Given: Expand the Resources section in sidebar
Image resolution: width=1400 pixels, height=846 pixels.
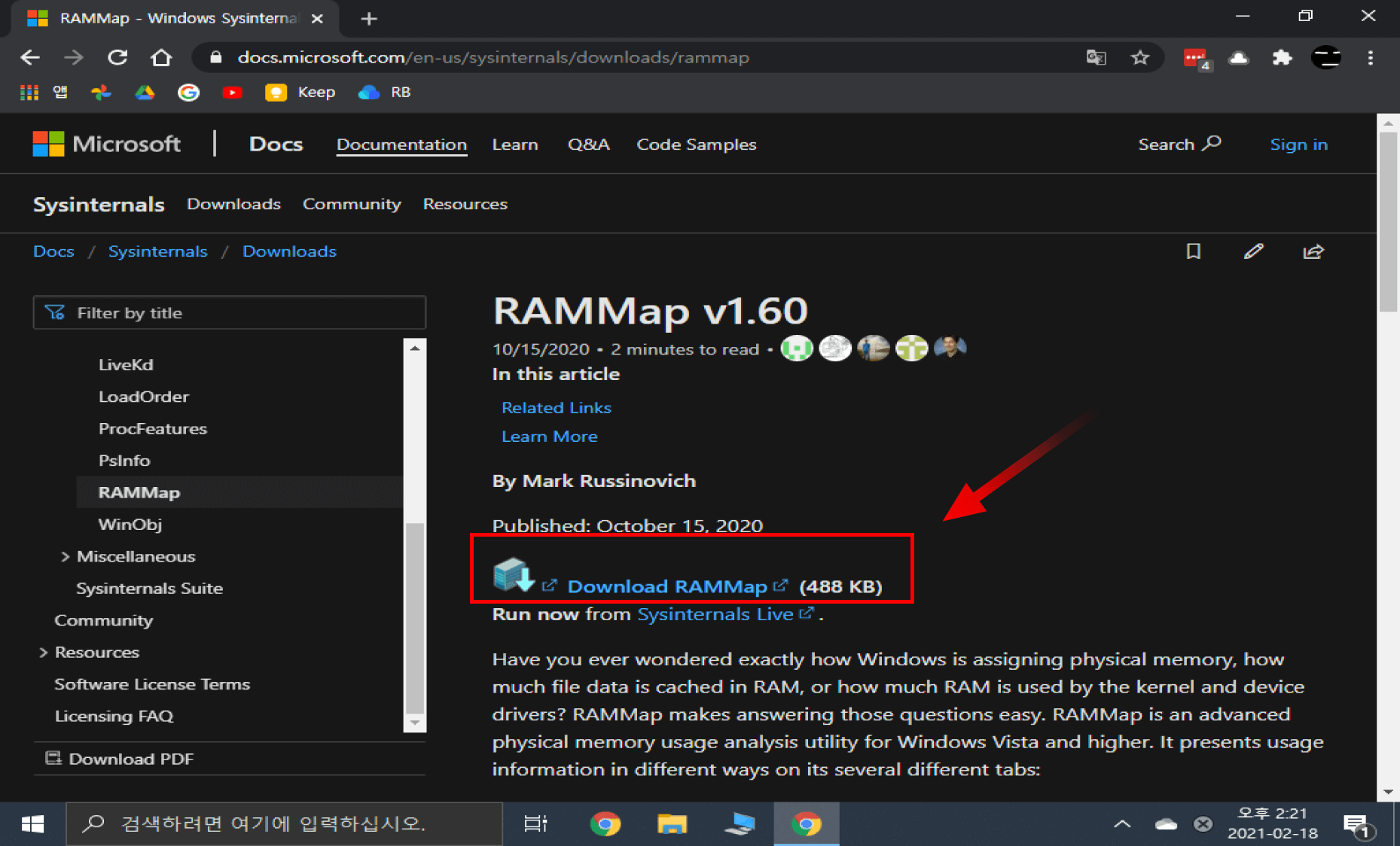Looking at the screenshot, I should point(43,652).
